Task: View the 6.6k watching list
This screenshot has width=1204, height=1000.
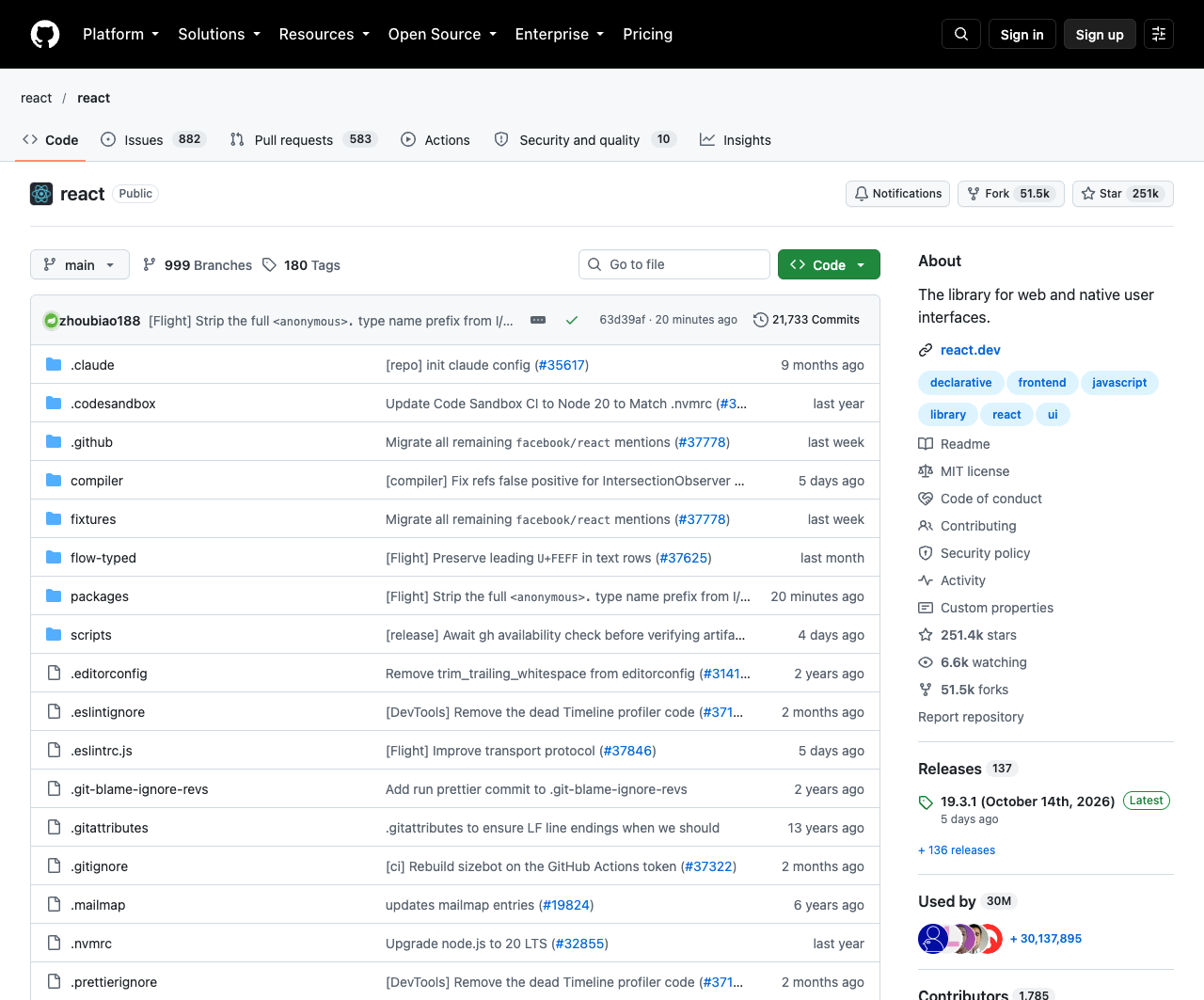Action: pos(973,662)
